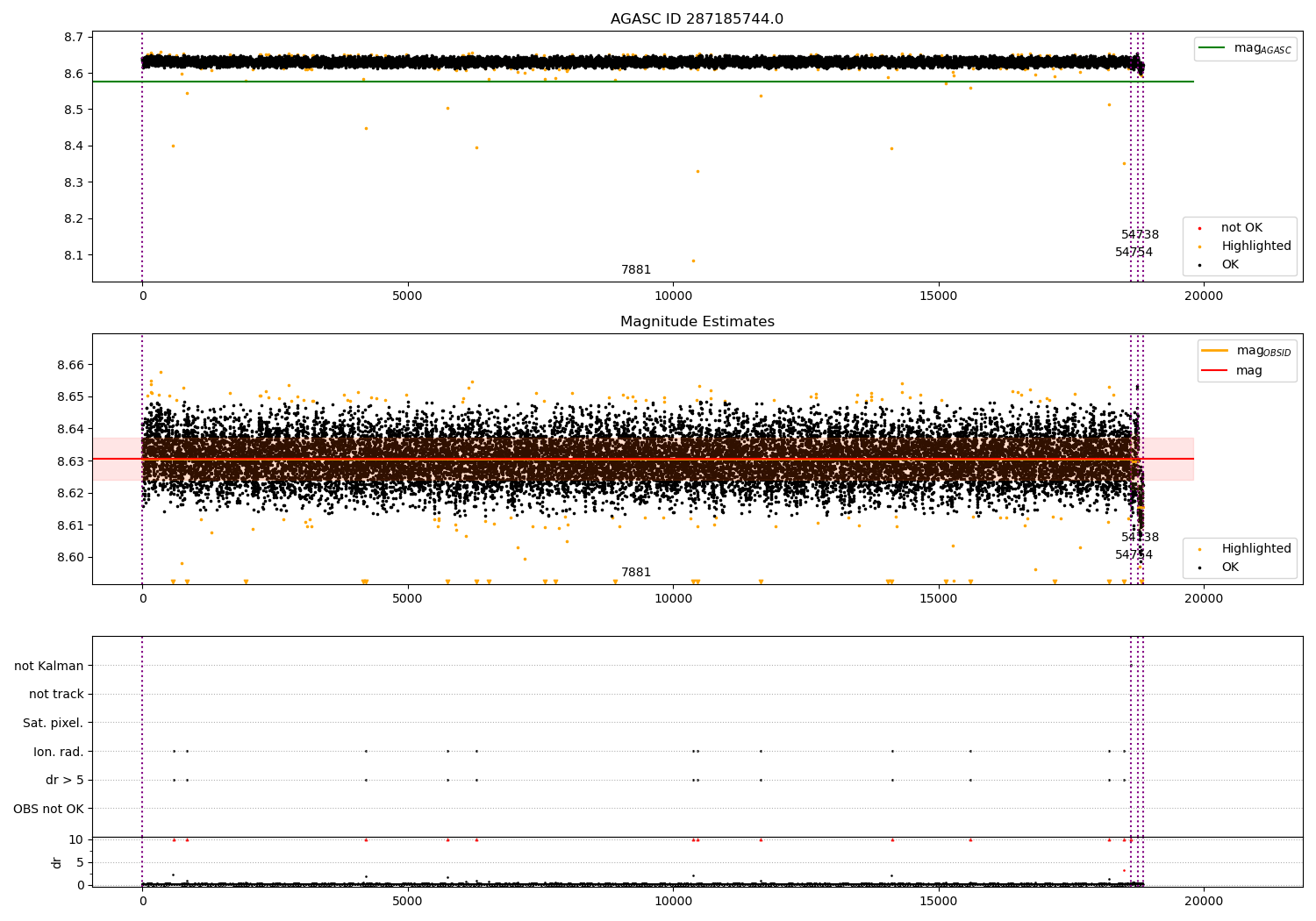Click the orange outlier point near 8.33 magnitude
This screenshot has width=1316, height=921.
click(697, 171)
